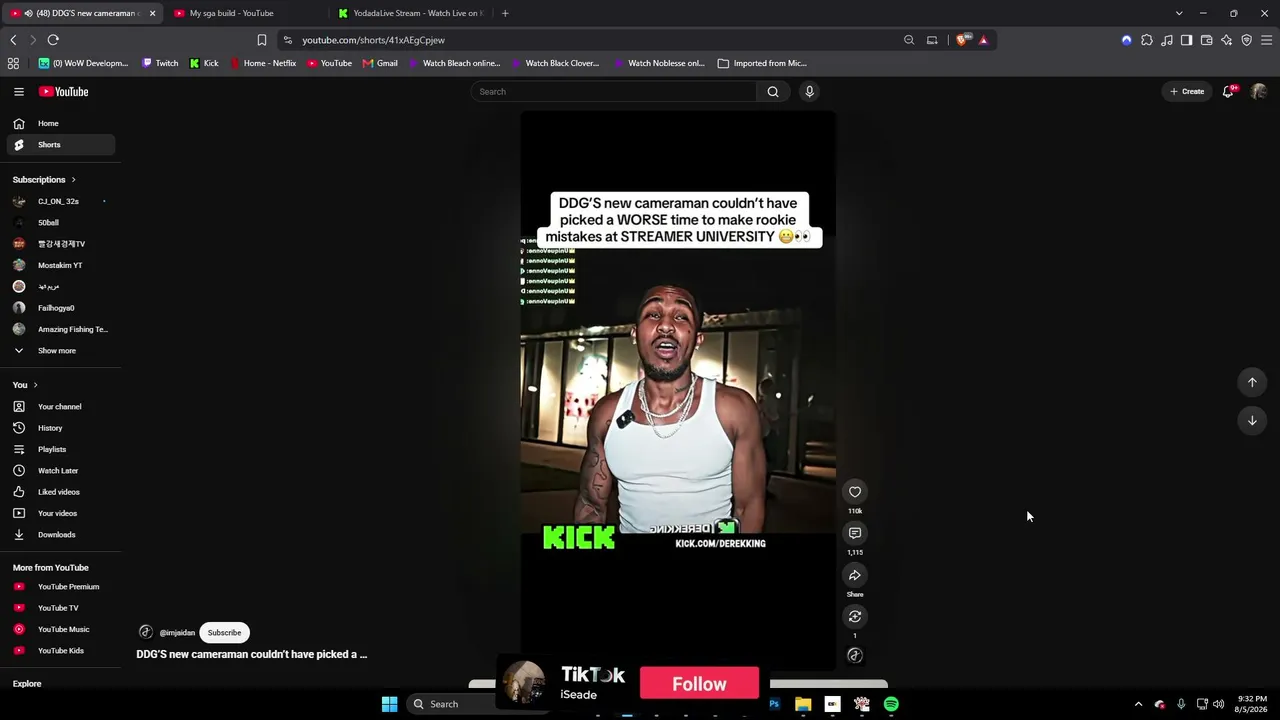Open Leo AI sparkle icon

click(x=1227, y=40)
